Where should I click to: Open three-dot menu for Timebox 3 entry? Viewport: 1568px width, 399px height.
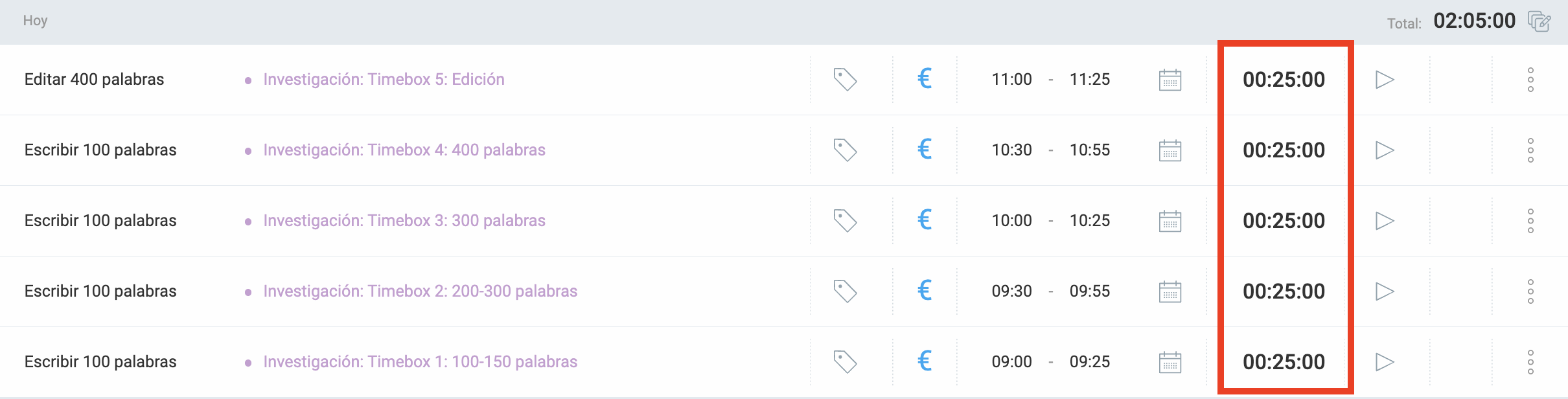(x=1530, y=221)
